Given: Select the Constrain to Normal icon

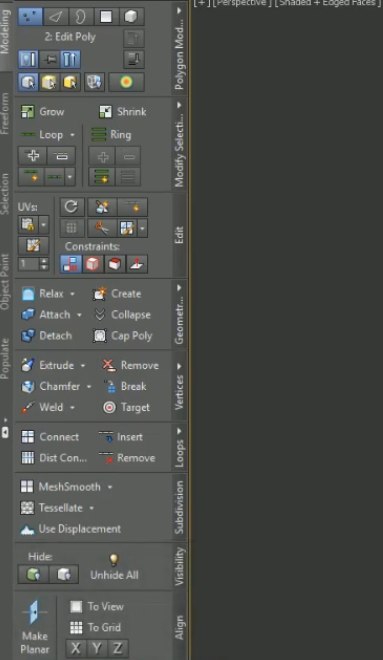Looking at the screenshot, I should pos(137,264).
